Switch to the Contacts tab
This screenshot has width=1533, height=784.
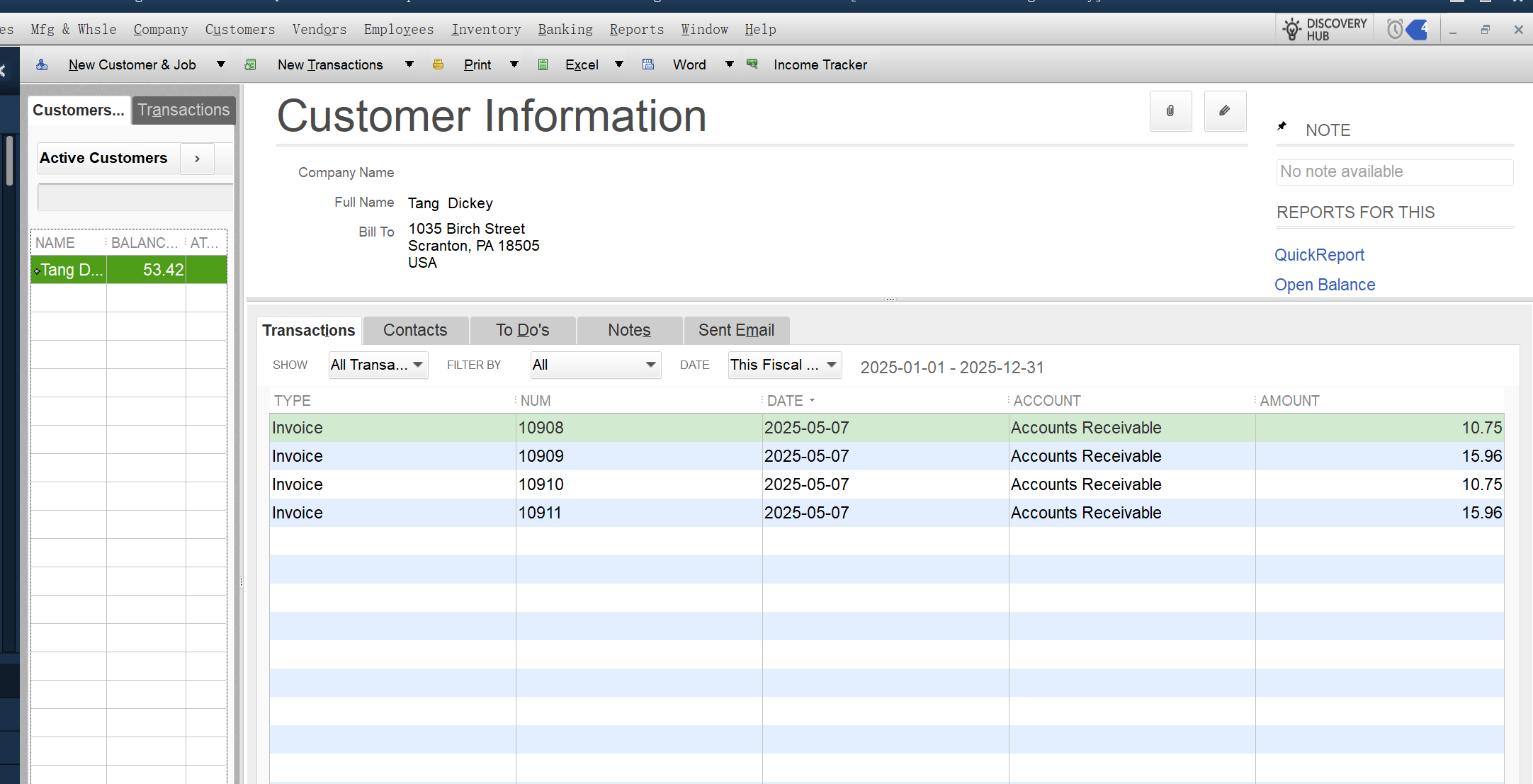[x=415, y=330]
